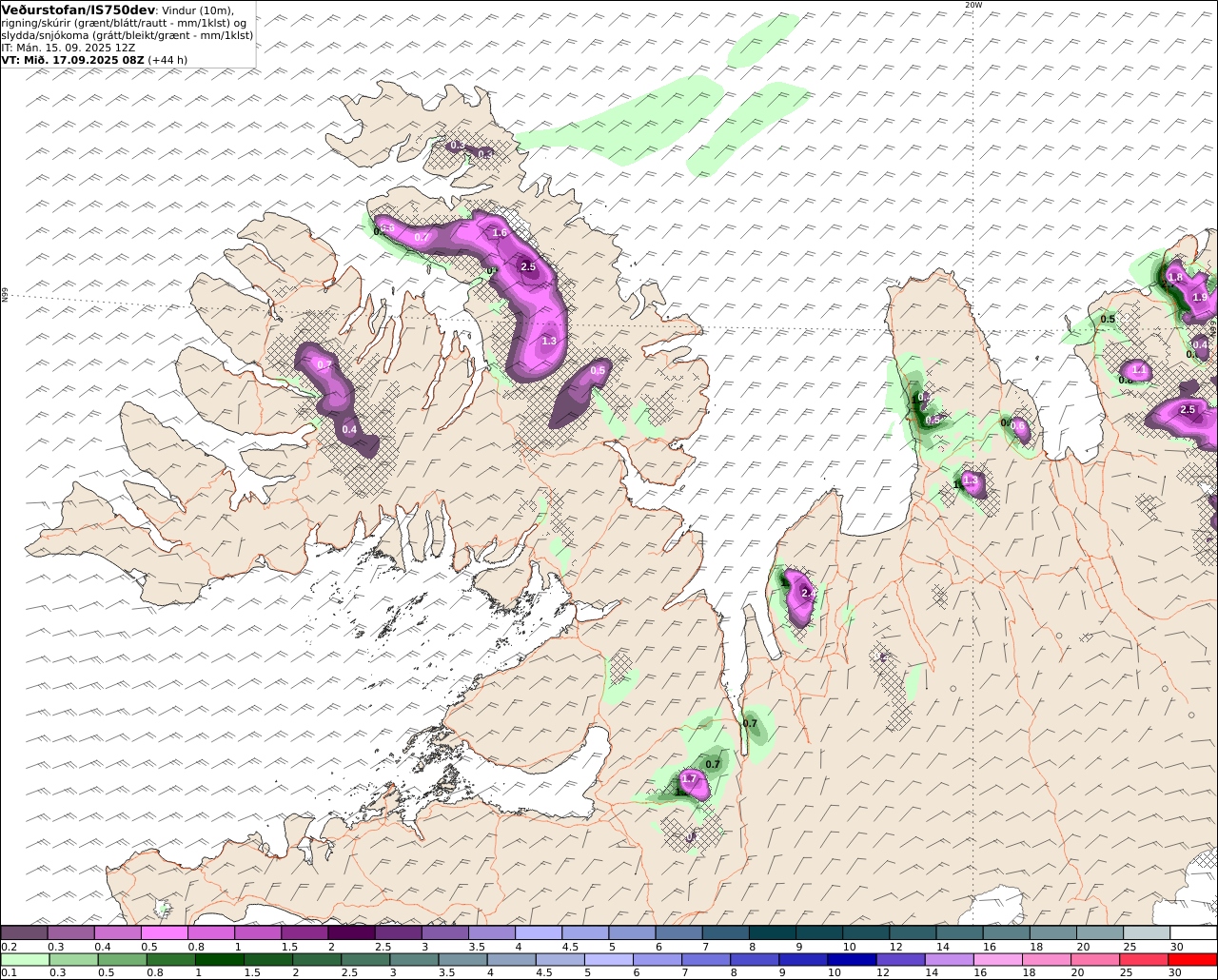This screenshot has width=1218, height=980.
Task: Click the '1.1' precipitation value on the map
Action: (1139, 369)
